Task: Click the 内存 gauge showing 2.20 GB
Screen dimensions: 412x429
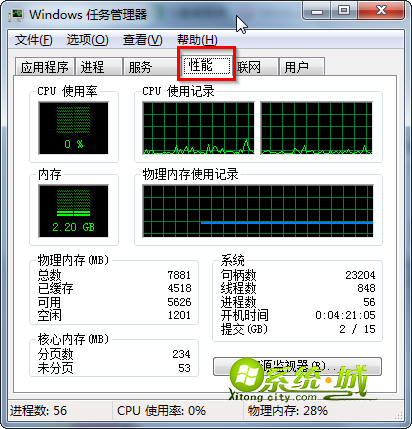Action: click(x=73, y=211)
